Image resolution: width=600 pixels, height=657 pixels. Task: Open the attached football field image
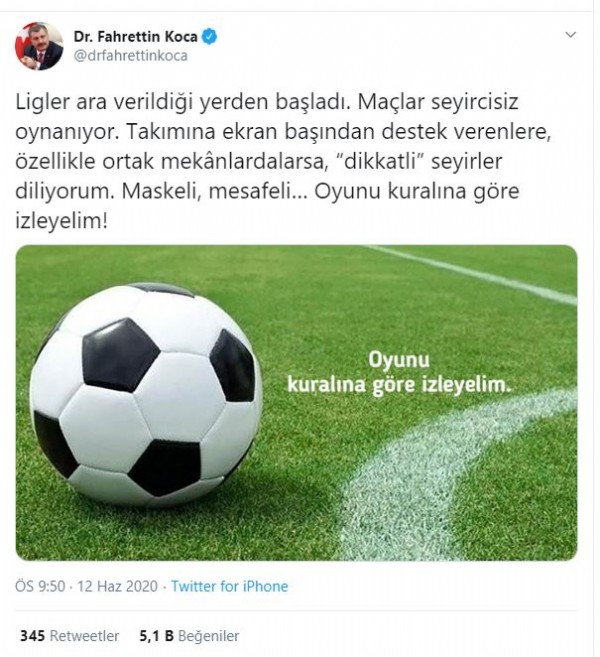pos(296,403)
